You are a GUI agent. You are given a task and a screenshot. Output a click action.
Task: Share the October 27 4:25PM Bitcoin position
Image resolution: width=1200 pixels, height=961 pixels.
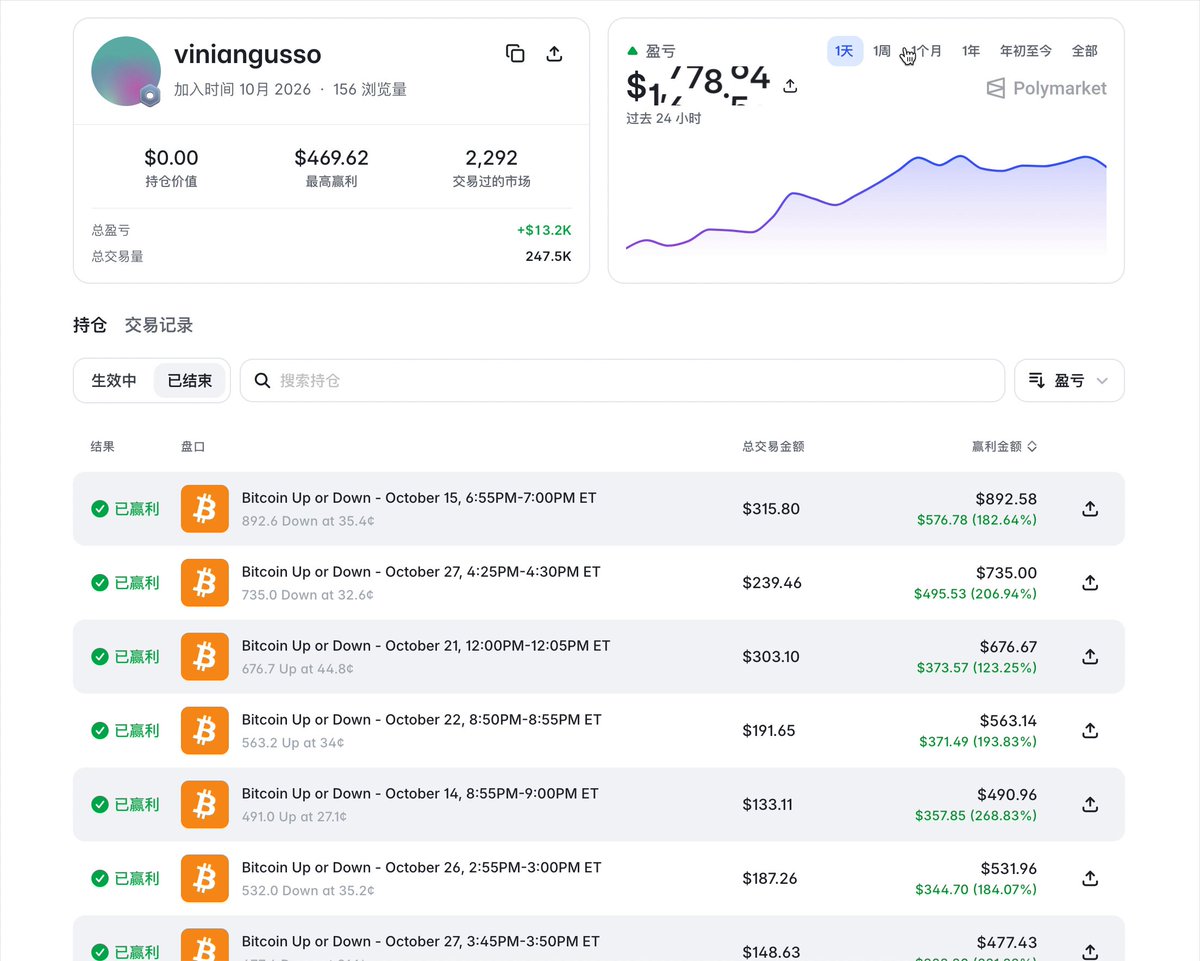(1090, 582)
